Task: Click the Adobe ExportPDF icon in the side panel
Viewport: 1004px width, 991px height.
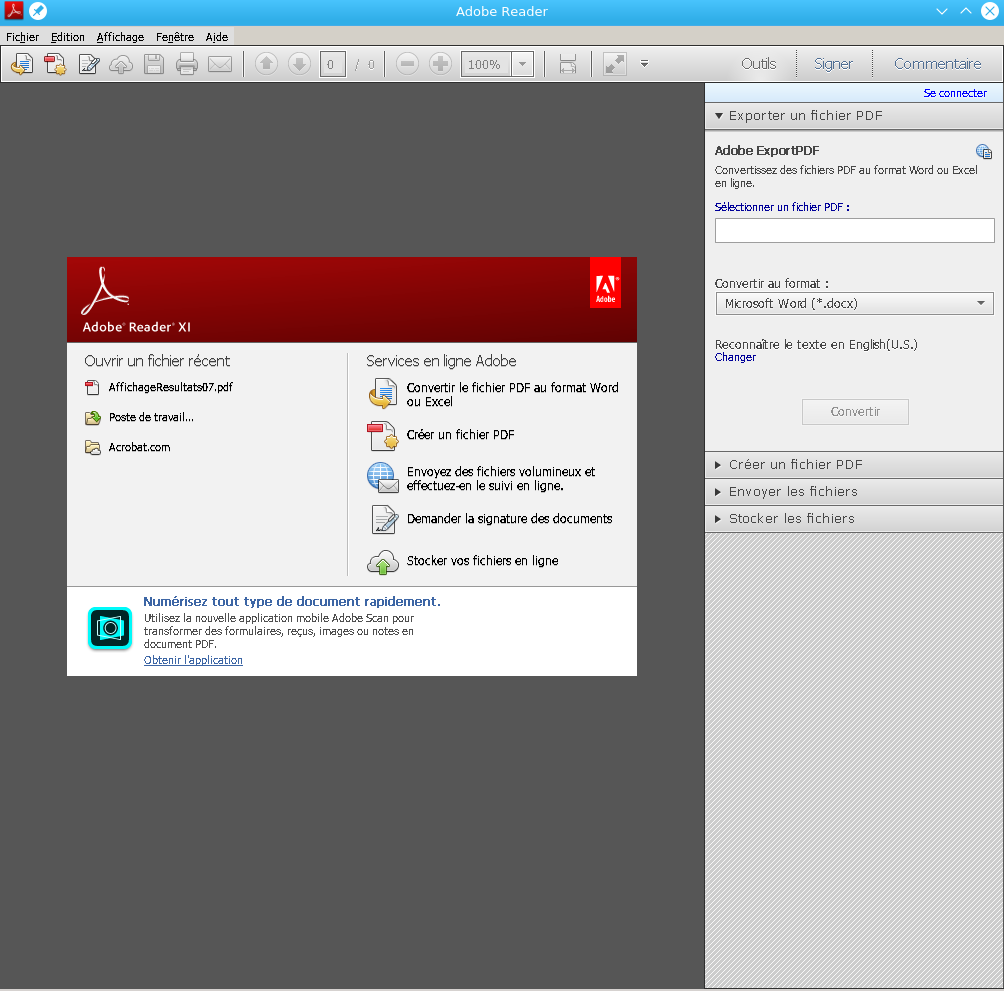Action: coord(984,151)
